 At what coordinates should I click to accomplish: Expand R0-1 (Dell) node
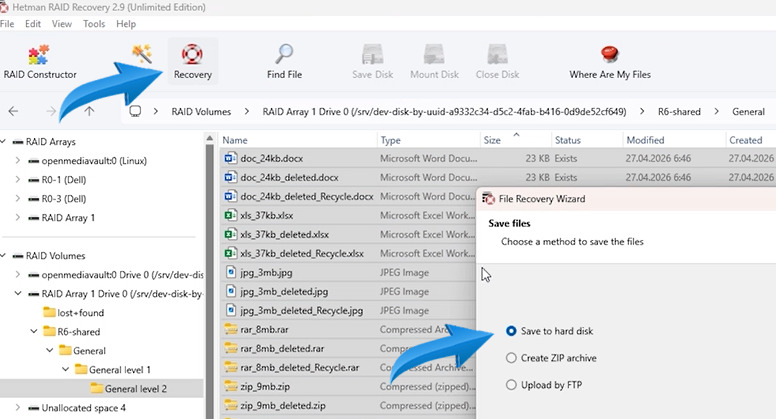pos(18,180)
